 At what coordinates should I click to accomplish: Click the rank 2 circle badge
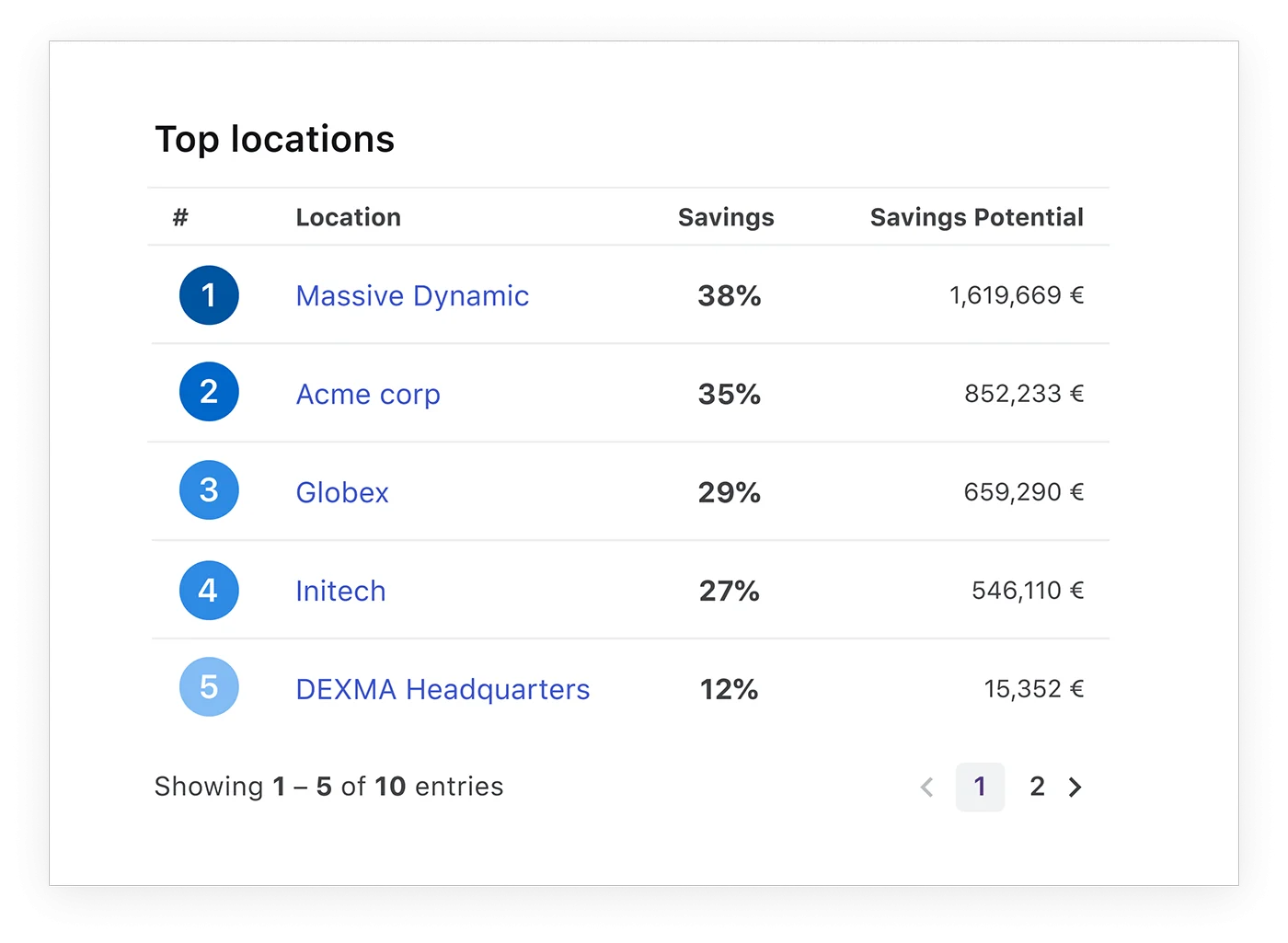(209, 392)
